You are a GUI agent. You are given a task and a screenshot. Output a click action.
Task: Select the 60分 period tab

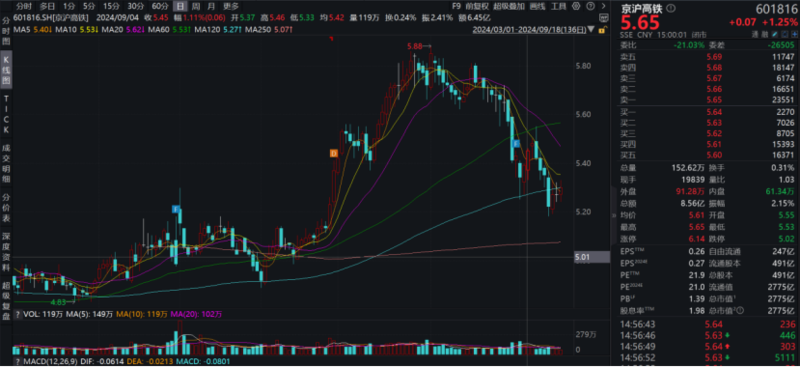pyautogui.click(x=160, y=6)
